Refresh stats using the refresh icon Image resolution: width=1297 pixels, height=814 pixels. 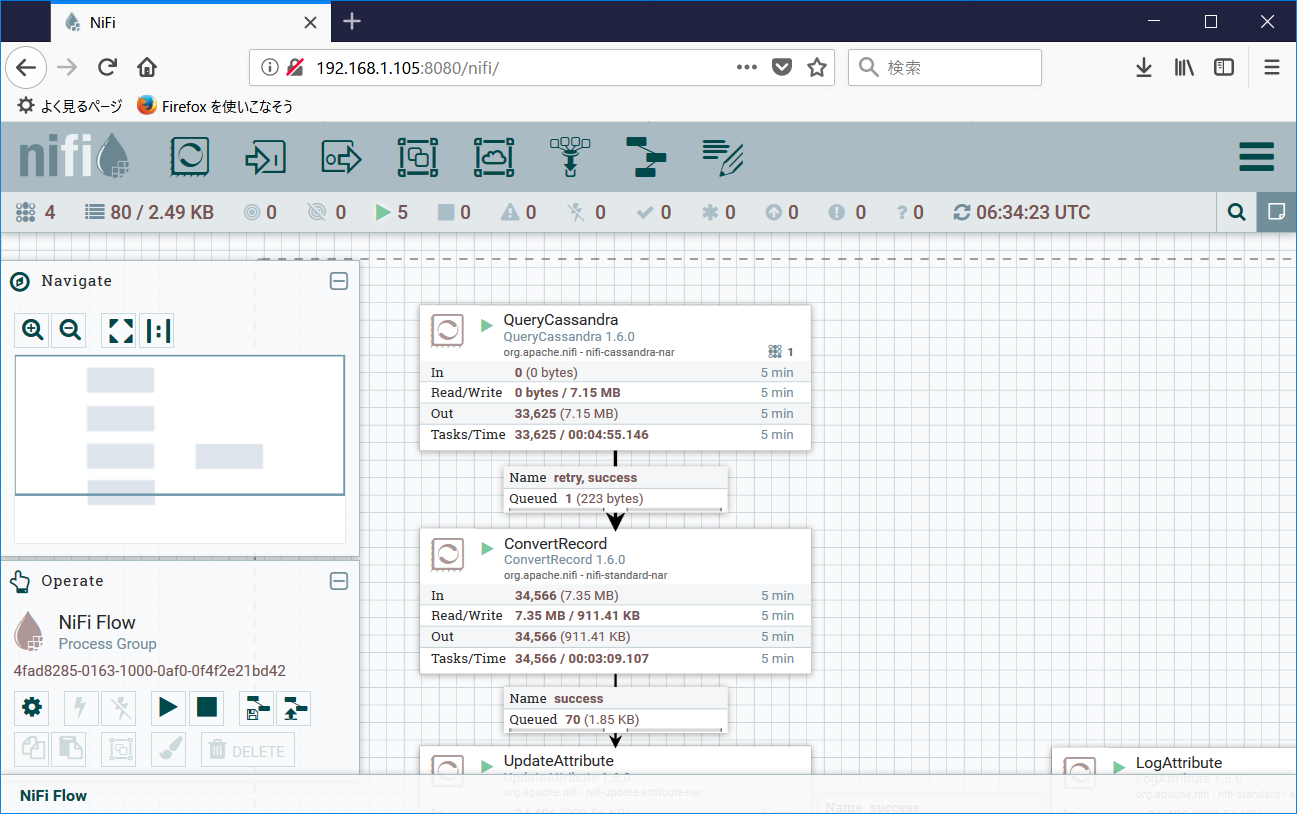point(961,212)
